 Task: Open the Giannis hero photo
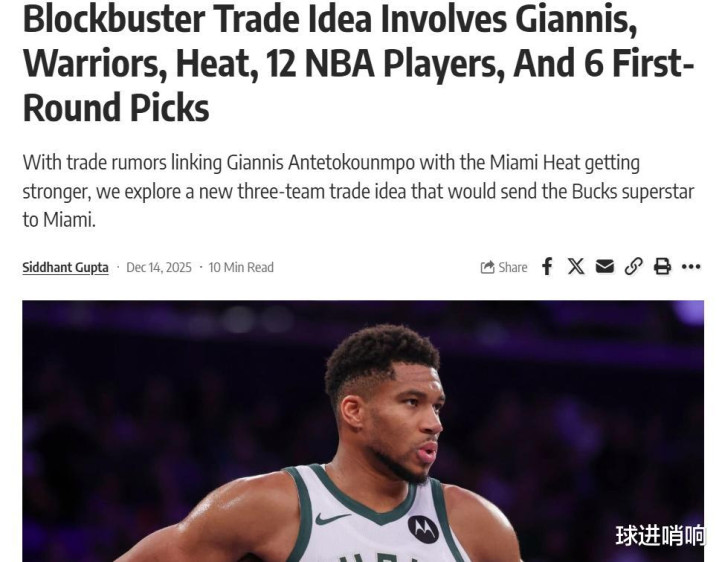363,431
